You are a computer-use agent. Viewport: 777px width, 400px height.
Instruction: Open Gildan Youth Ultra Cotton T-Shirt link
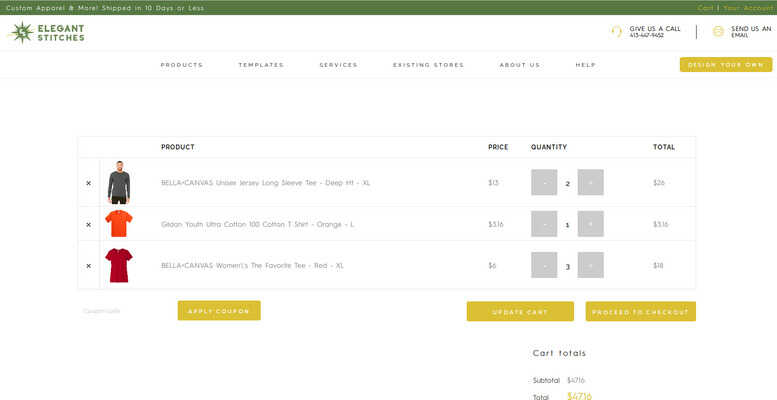click(x=258, y=225)
